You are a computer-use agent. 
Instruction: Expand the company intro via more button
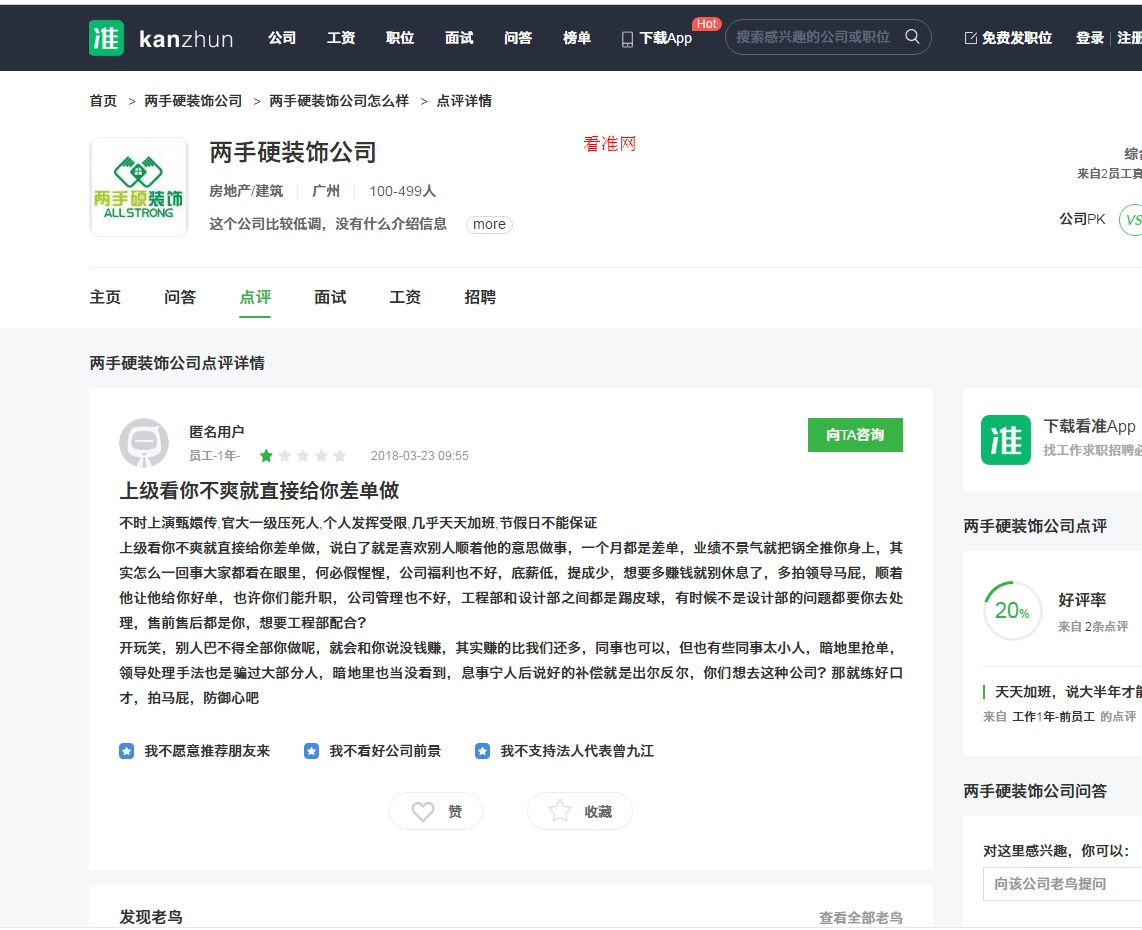(x=488, y=224)
